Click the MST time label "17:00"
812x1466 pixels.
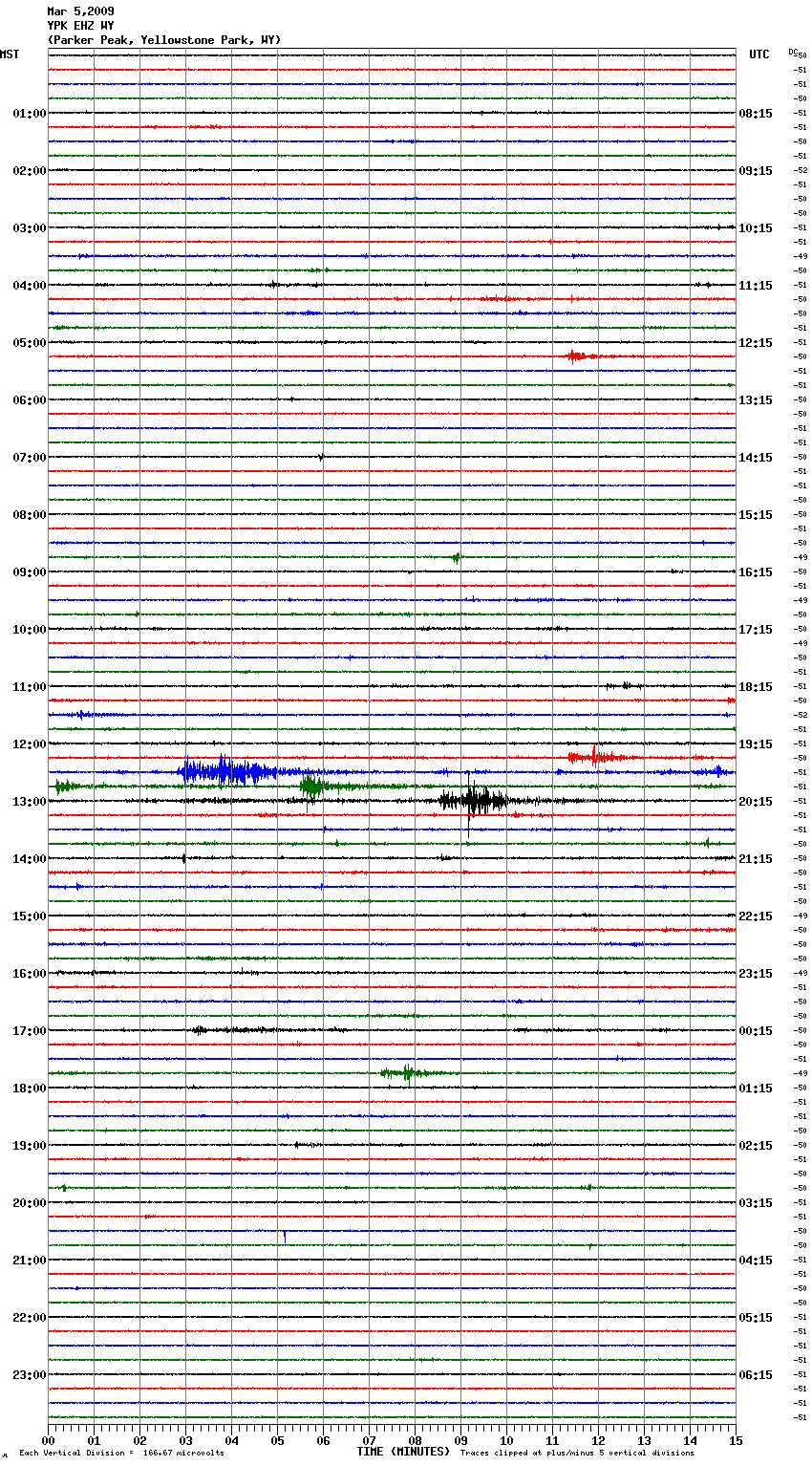(30, 1031)
